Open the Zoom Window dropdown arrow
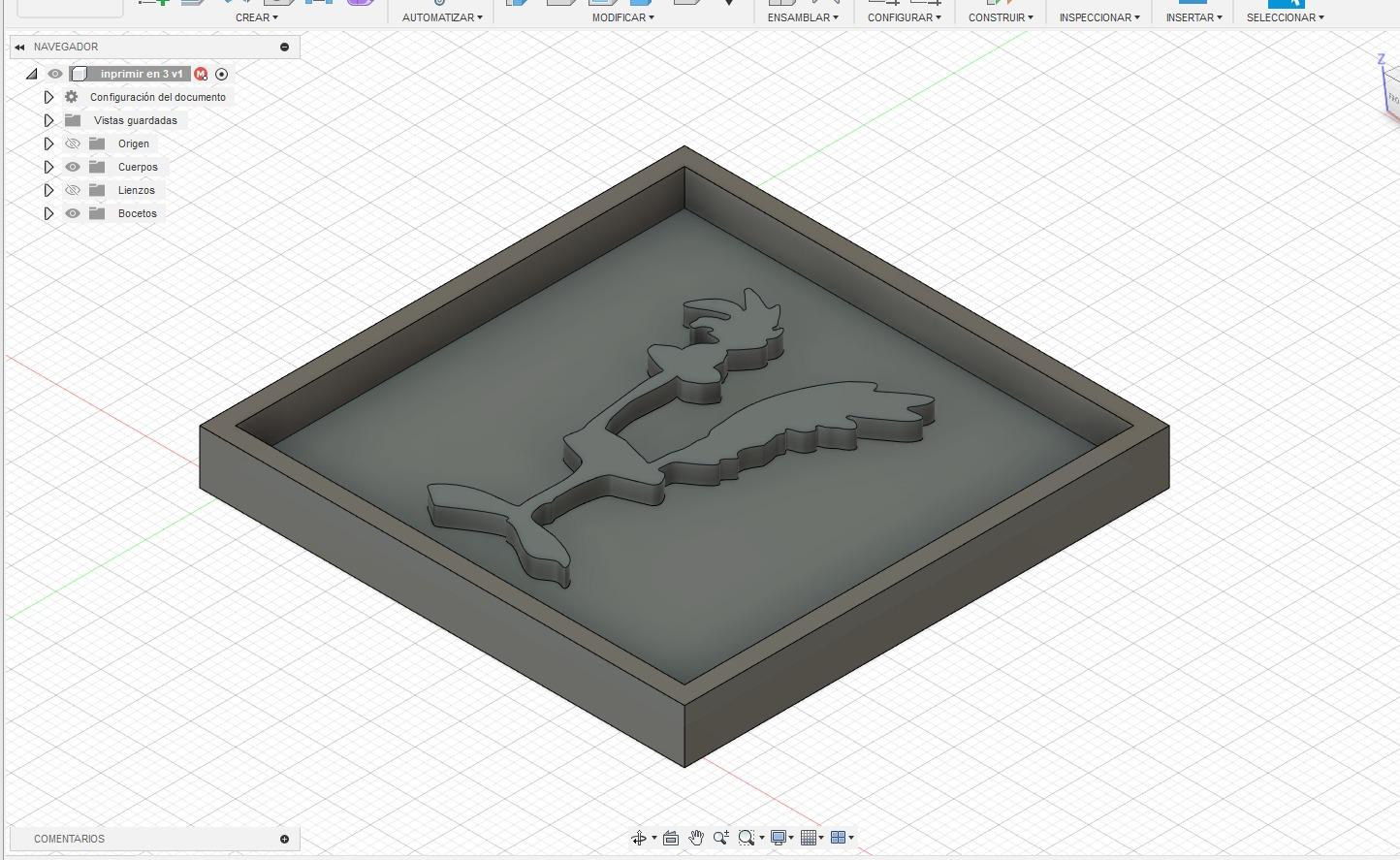1400x860 pixels. [762, 838]
